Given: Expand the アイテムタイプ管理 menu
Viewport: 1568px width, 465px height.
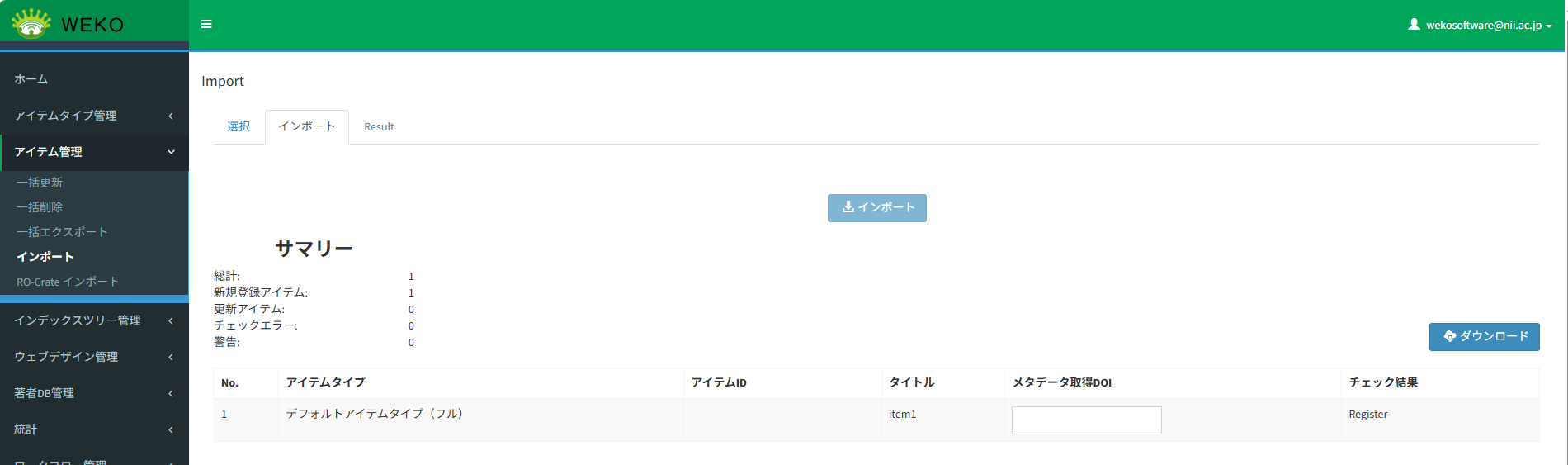Looking at the screenshot, I should (94, 116).
